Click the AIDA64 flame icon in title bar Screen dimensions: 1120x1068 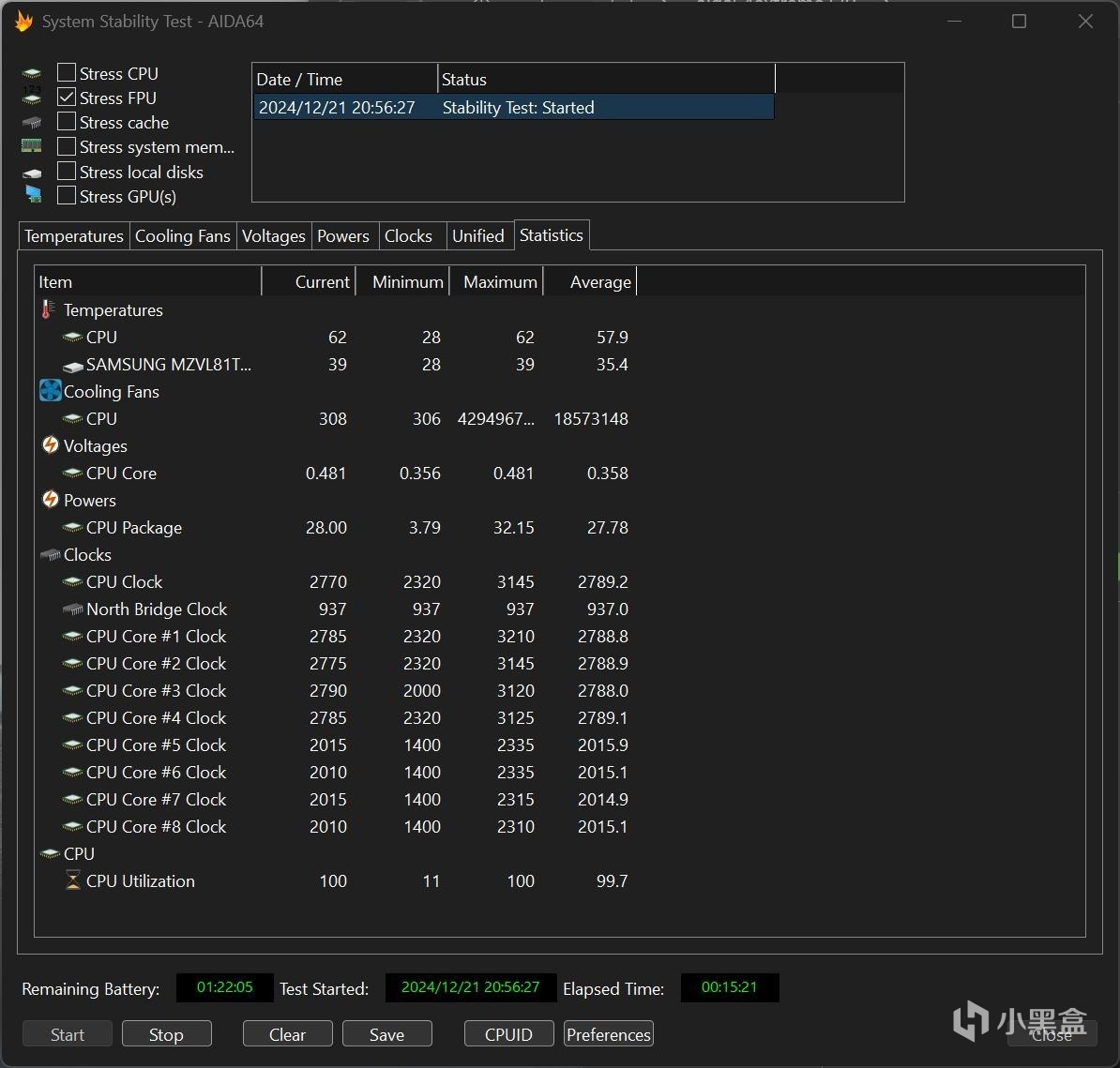(x=23, y=22)
